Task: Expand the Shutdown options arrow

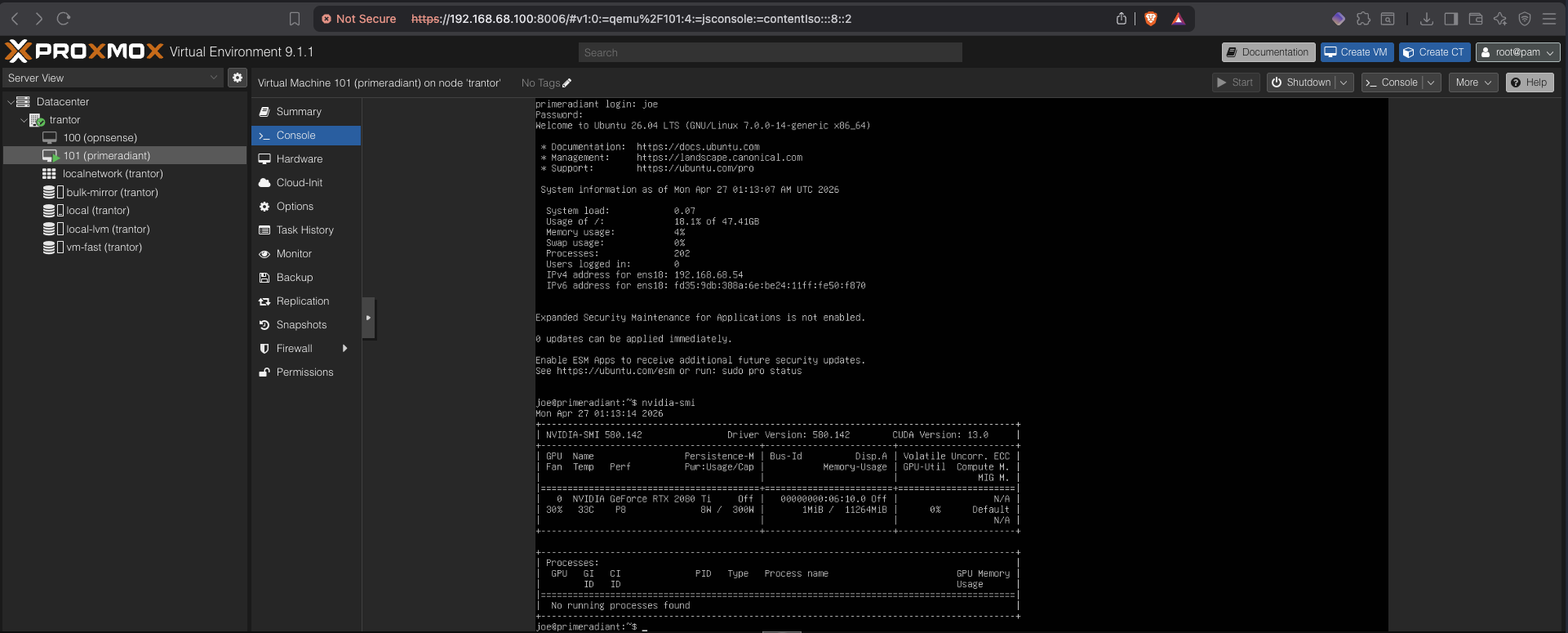Action: point(1344,82)
